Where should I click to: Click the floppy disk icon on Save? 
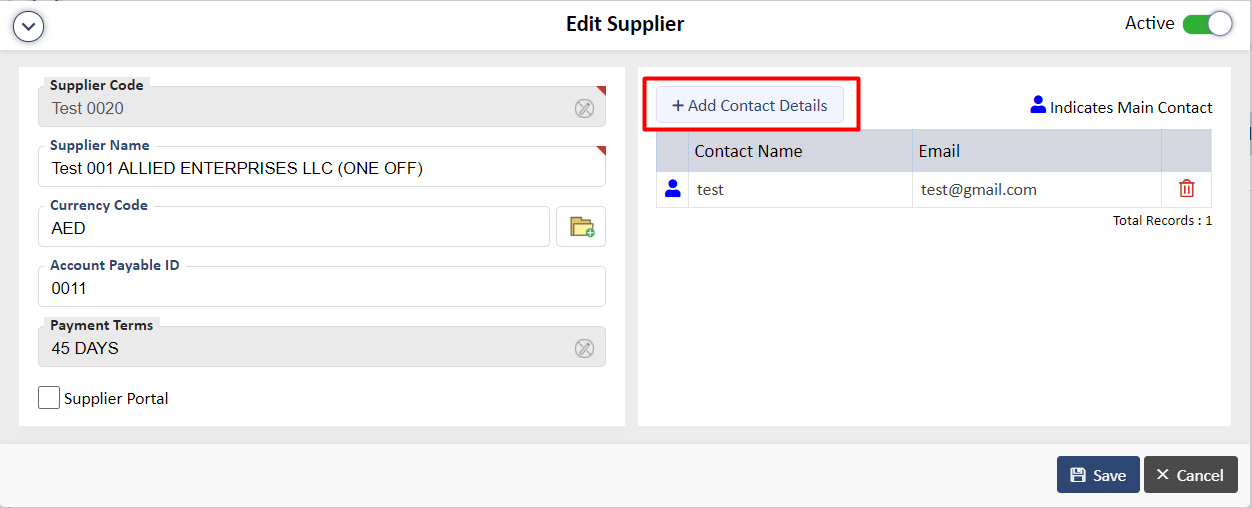click(x=1077, y=475)
